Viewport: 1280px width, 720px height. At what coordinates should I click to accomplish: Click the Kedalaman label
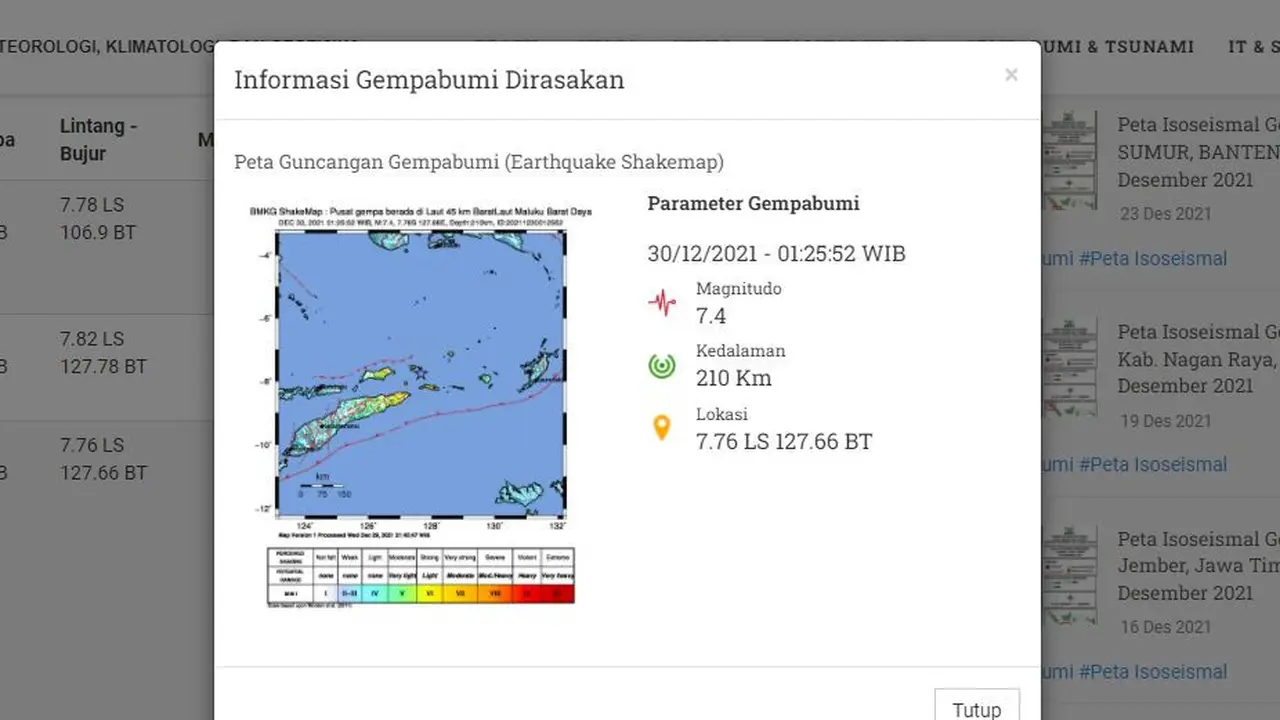tap(741, 351)
